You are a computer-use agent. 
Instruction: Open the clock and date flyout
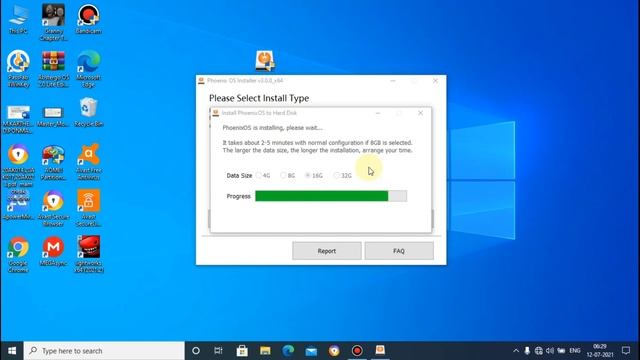coord(600,351)
